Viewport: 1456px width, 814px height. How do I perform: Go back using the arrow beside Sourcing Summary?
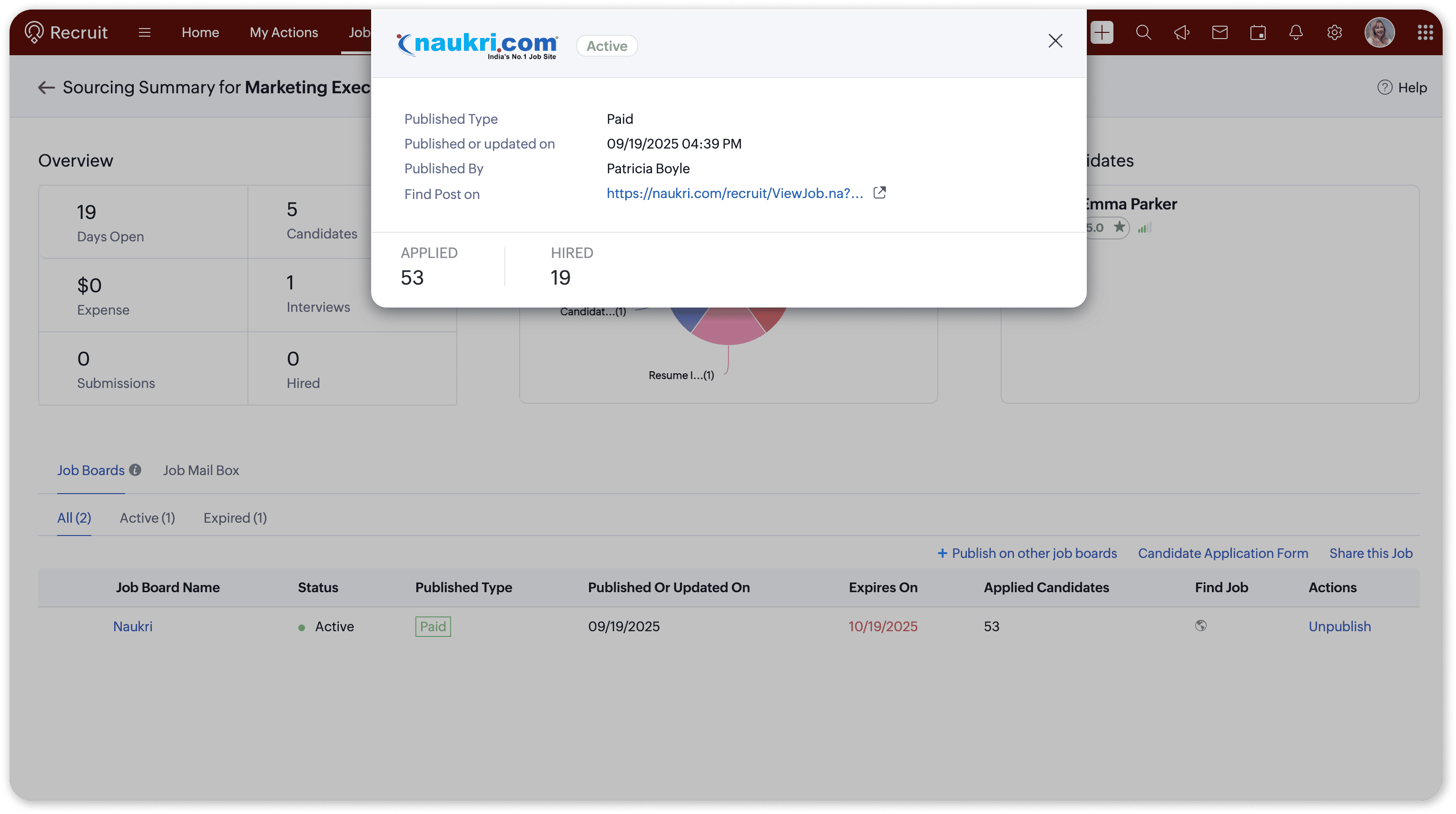click(x=46, y=88)
